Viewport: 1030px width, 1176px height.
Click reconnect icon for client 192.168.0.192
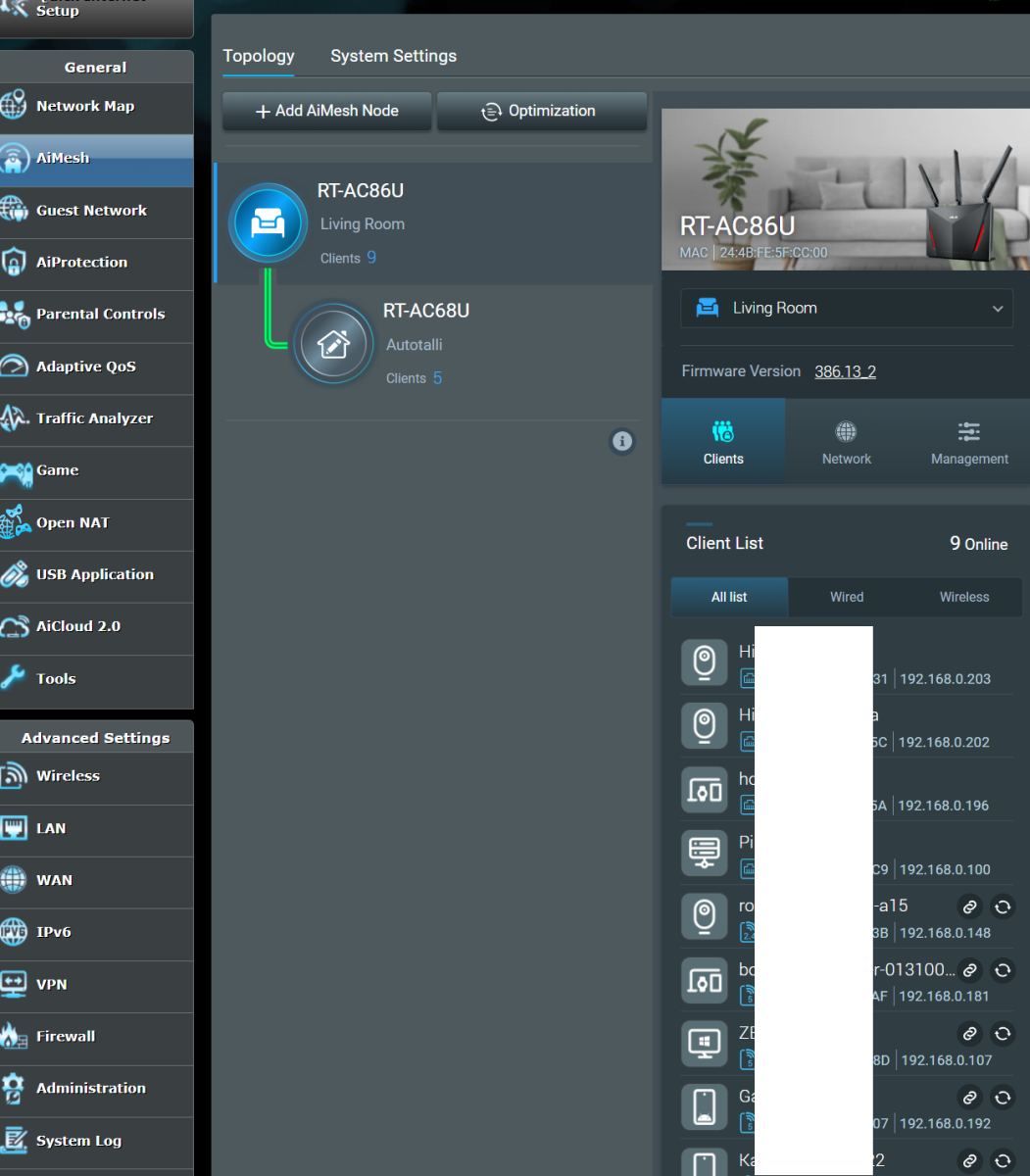(1003, 1098)
